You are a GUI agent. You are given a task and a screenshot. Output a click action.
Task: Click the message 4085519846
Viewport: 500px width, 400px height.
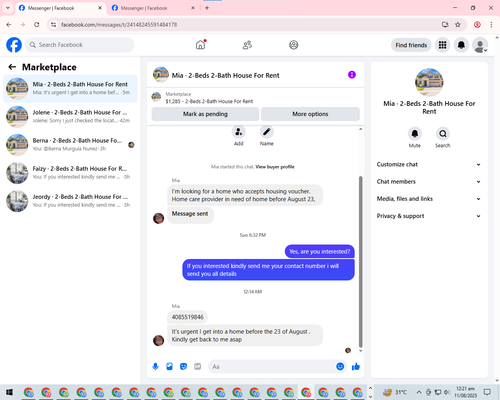[x=188, y=317]
